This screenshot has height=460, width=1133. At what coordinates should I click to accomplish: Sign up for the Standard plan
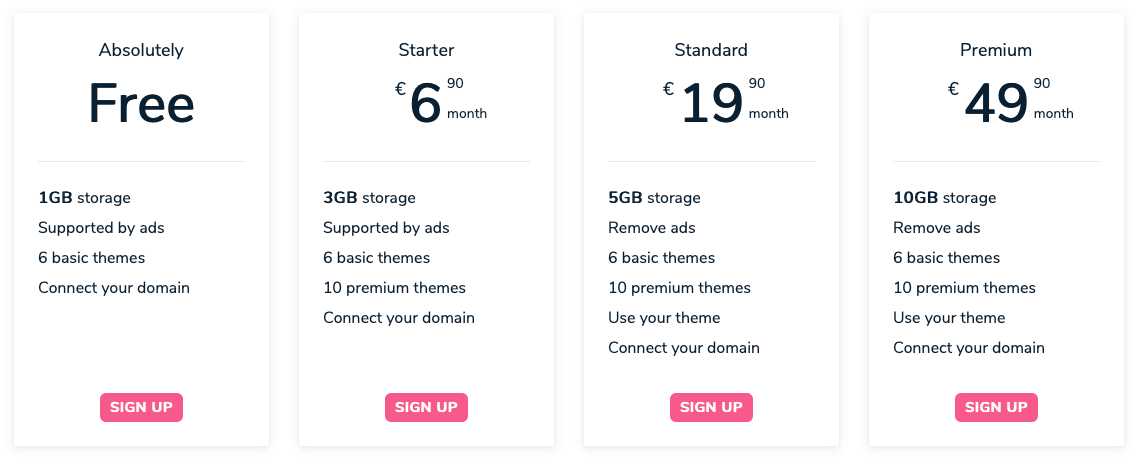(x=711, y=407)
